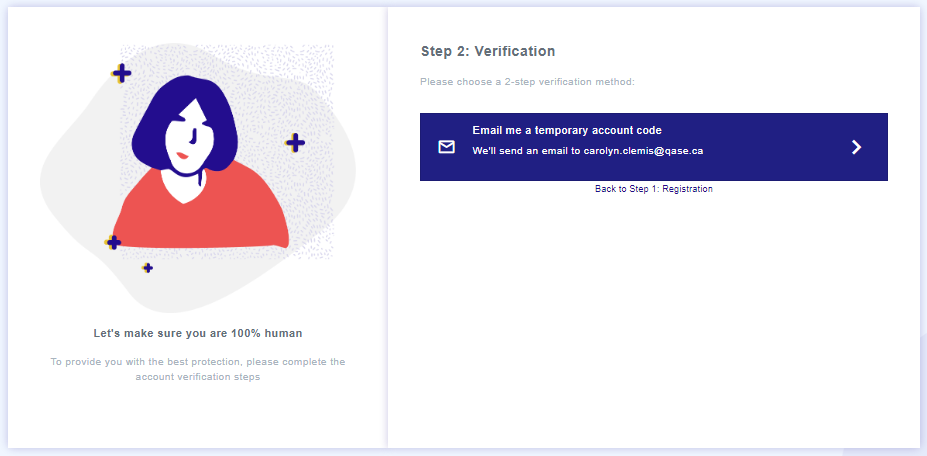Click the carolyn.clemis@qase.ca email address text

click(x=643, y=151)
